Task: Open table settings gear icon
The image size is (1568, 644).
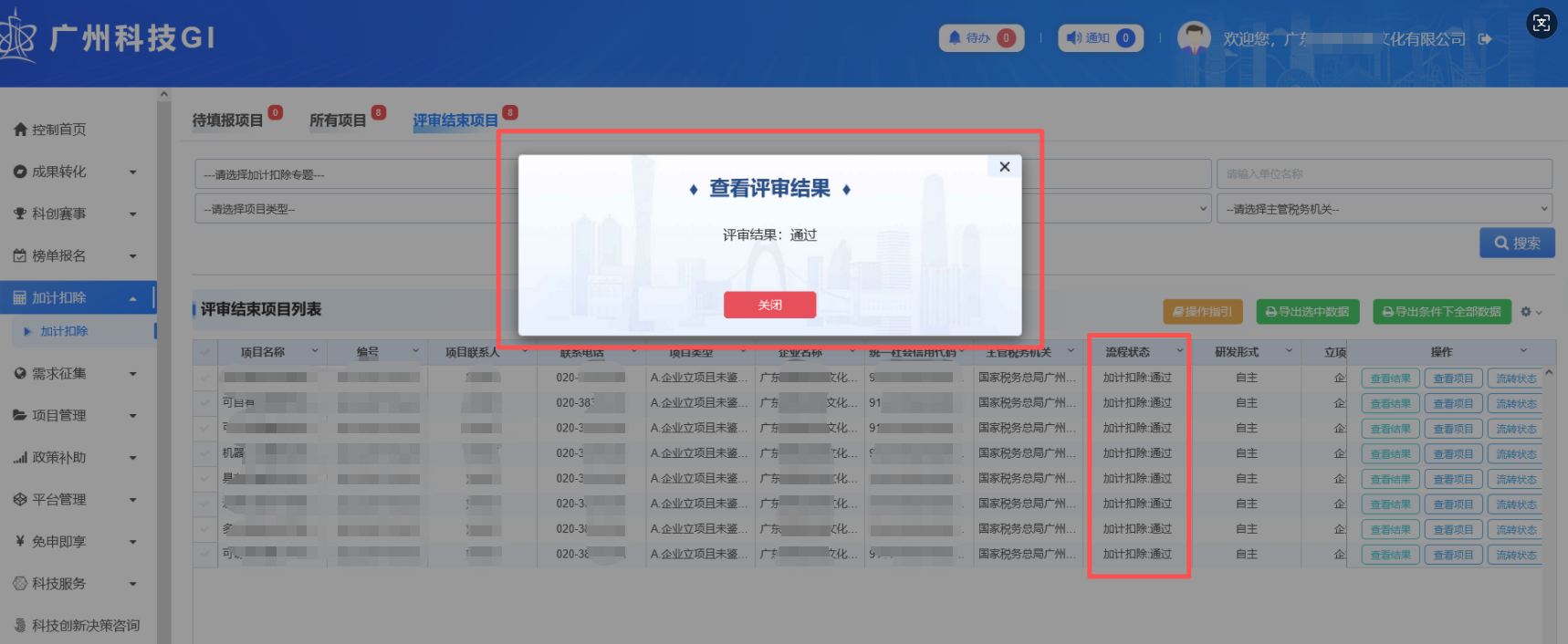Action: [1526, 312]
